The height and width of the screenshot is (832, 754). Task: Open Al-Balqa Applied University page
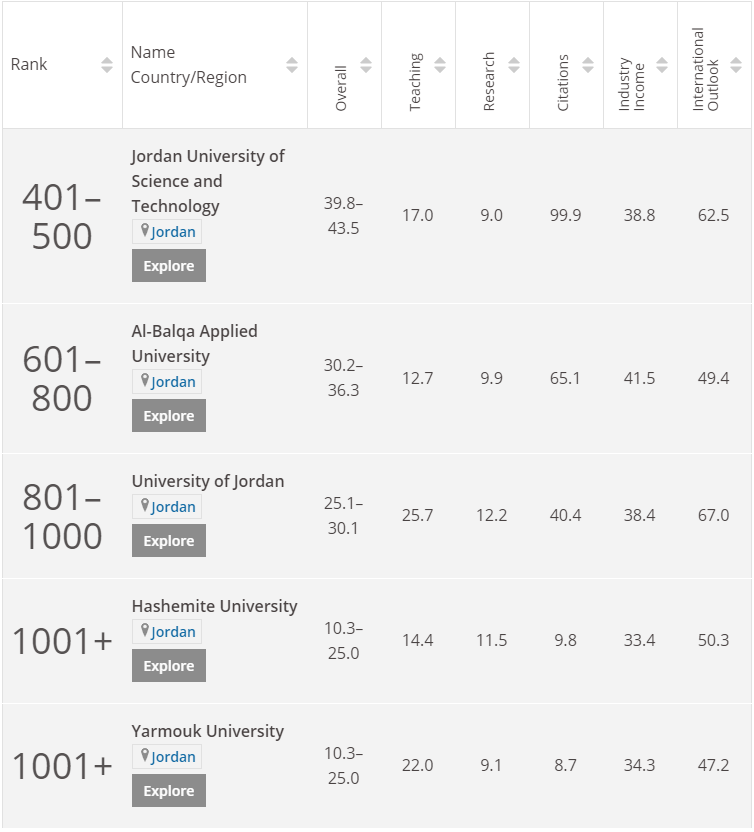[x=194, y=343]
